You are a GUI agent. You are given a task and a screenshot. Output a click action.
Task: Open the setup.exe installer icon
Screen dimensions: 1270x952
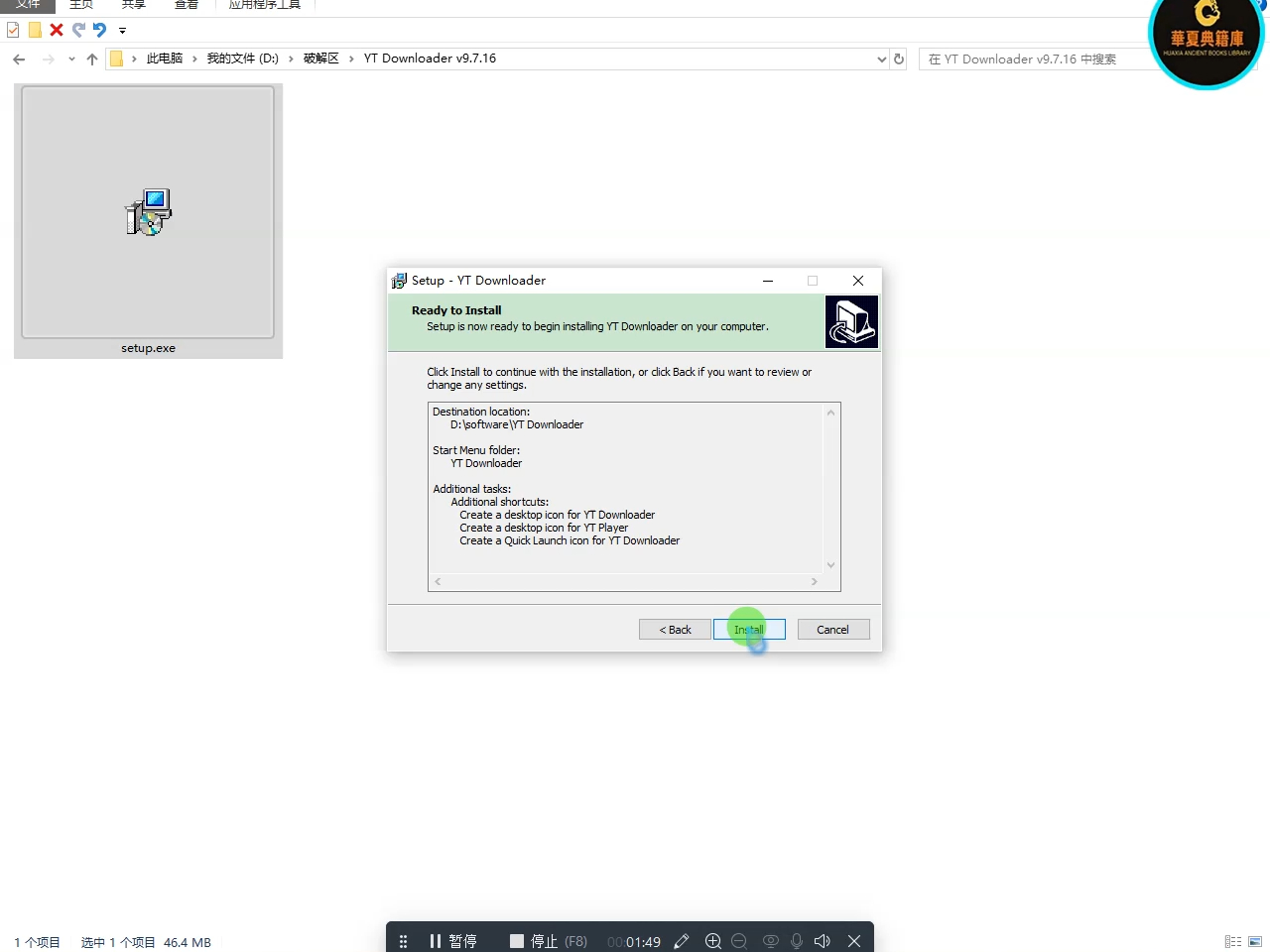point(148,211)
